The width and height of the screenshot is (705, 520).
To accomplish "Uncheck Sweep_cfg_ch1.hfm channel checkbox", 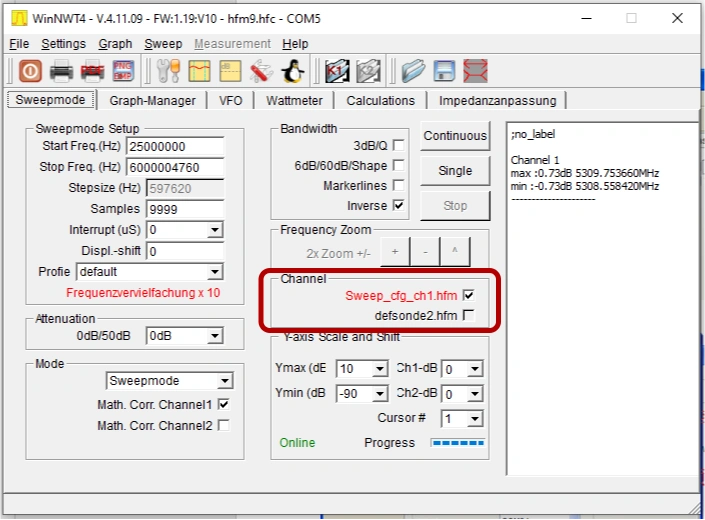I will click(469, 295).
